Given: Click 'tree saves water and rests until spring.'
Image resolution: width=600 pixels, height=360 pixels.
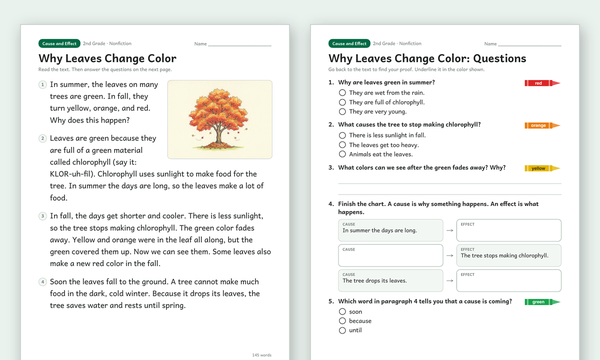Looking at the screenshot, I should tap(118, 306).
